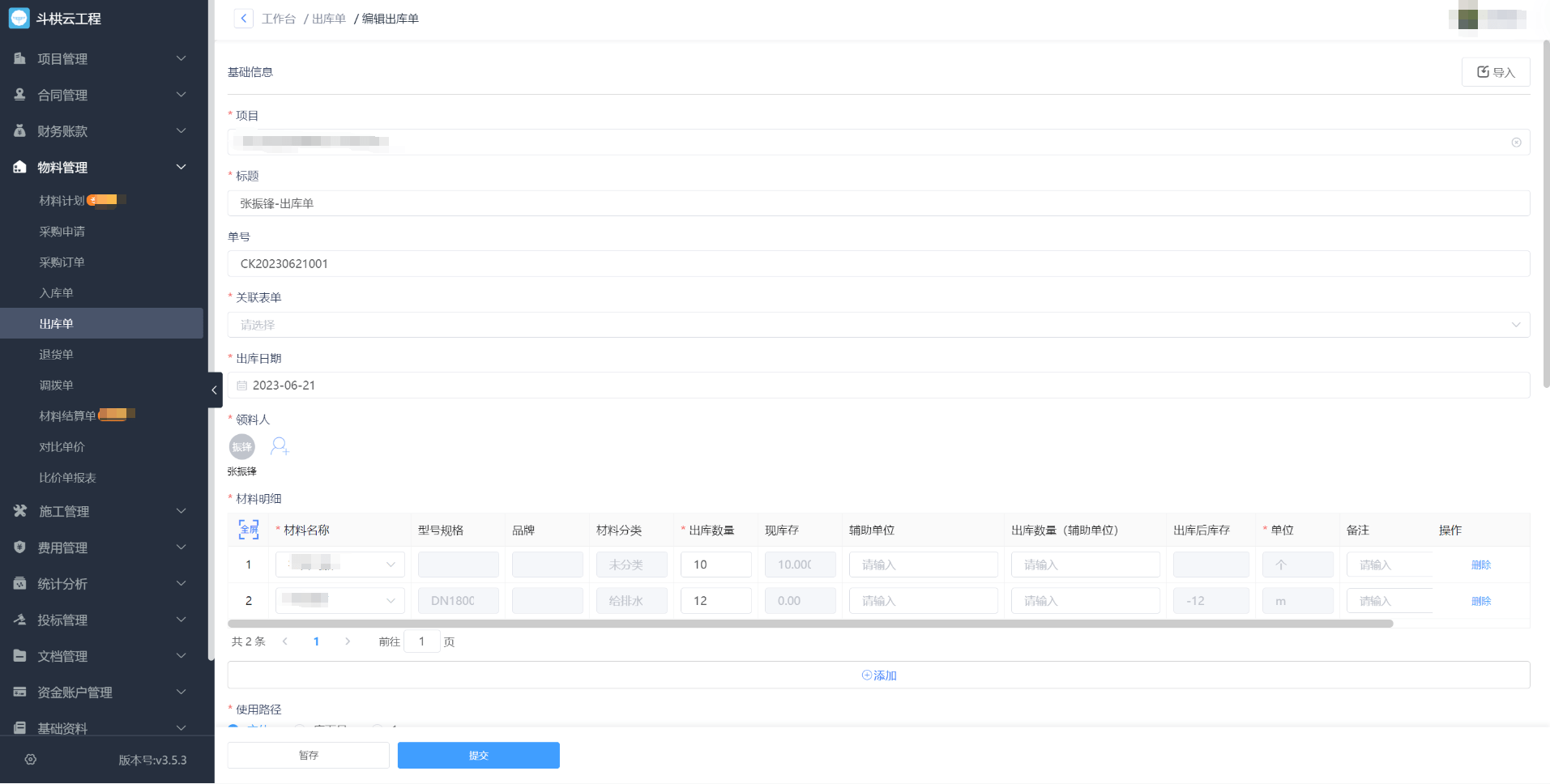Go to 采购订单 in the sidebar
Viewport: 1550px width, 784px height.
[x=62, y=262]
